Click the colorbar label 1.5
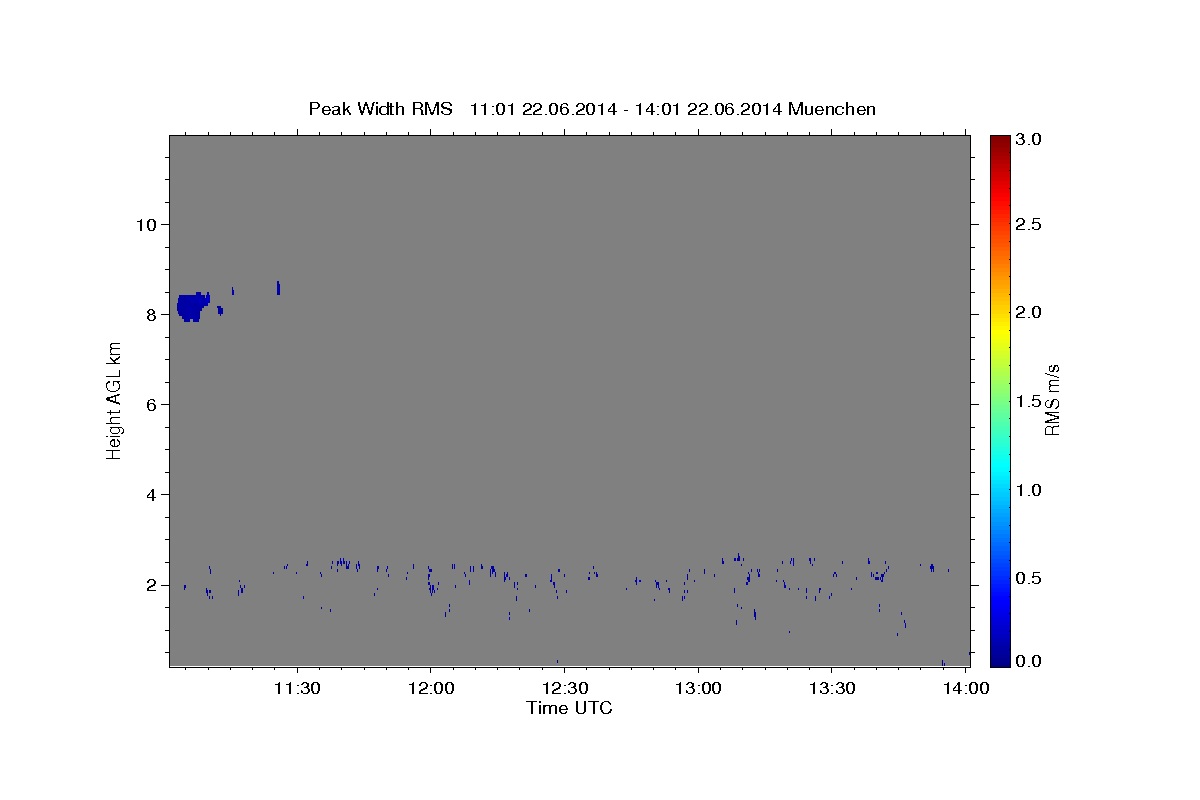Screen dimensions: 1200x800 click(x=1029, y=401)
